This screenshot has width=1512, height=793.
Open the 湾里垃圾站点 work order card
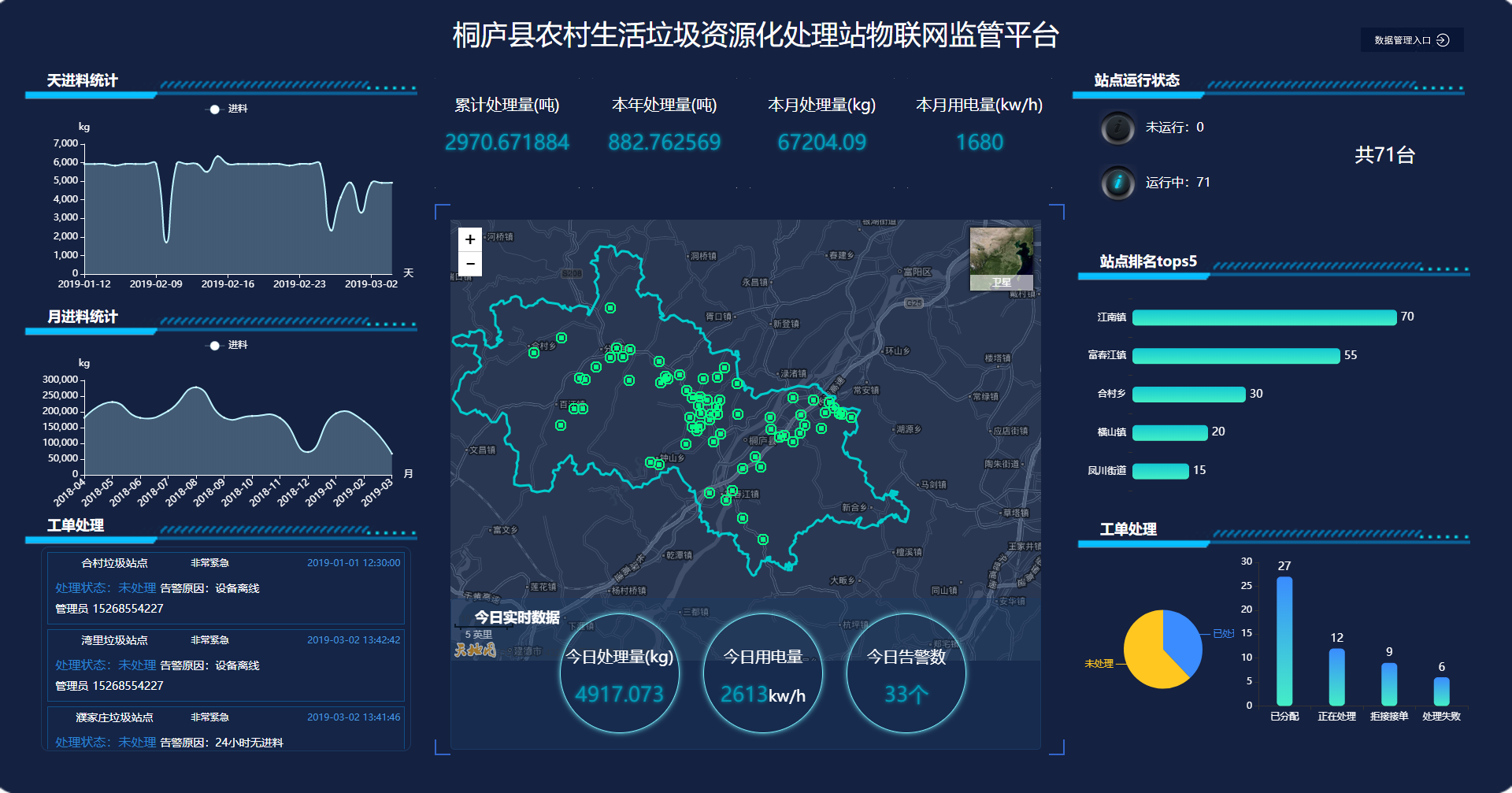coord(226,665)
